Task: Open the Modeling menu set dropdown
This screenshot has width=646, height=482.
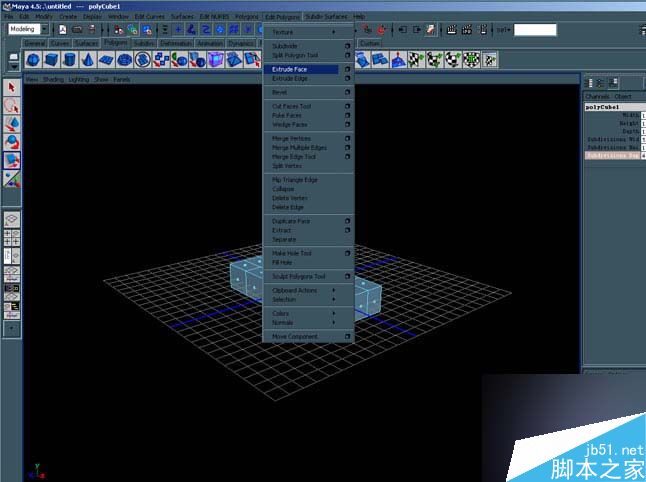Action: 44,29
